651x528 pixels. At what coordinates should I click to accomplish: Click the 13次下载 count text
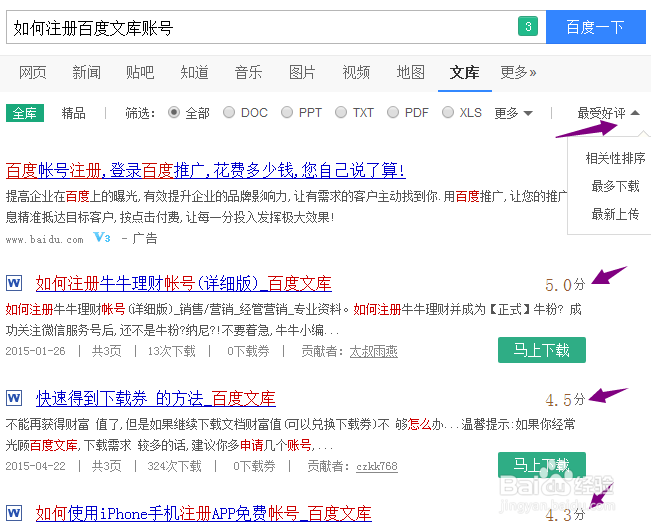[171, 351]
